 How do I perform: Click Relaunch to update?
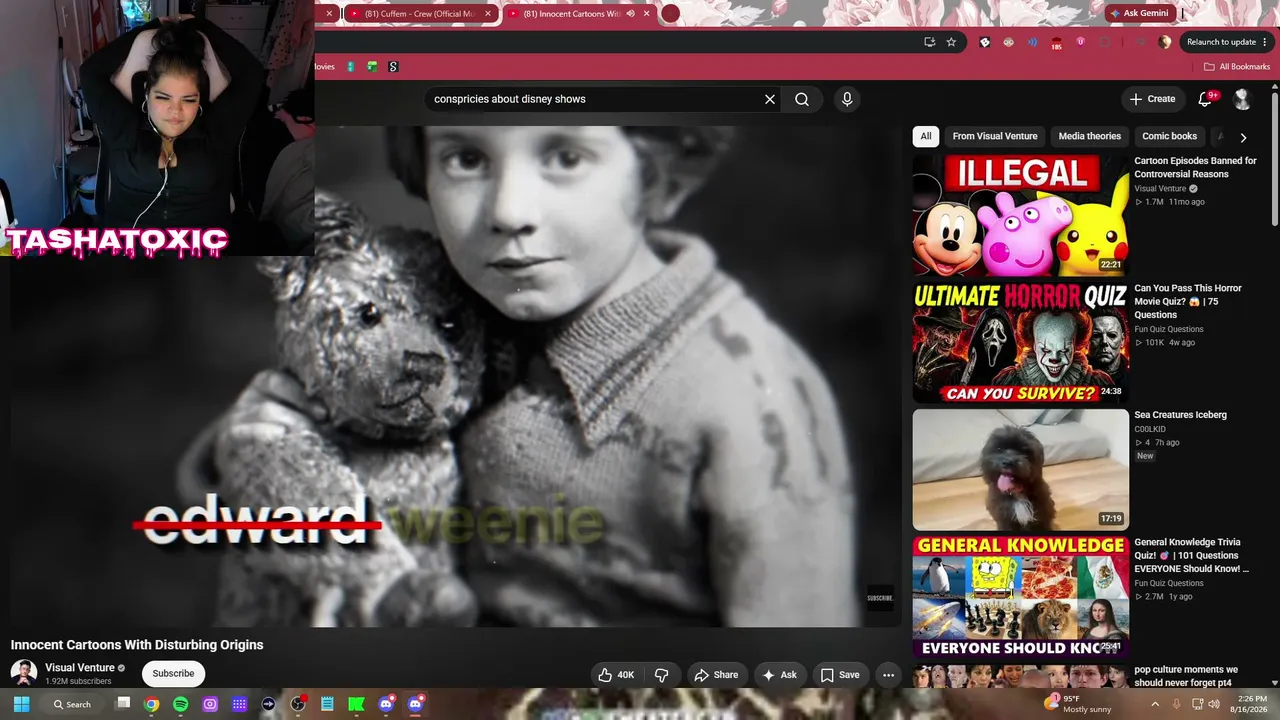tap(1221, 42)
